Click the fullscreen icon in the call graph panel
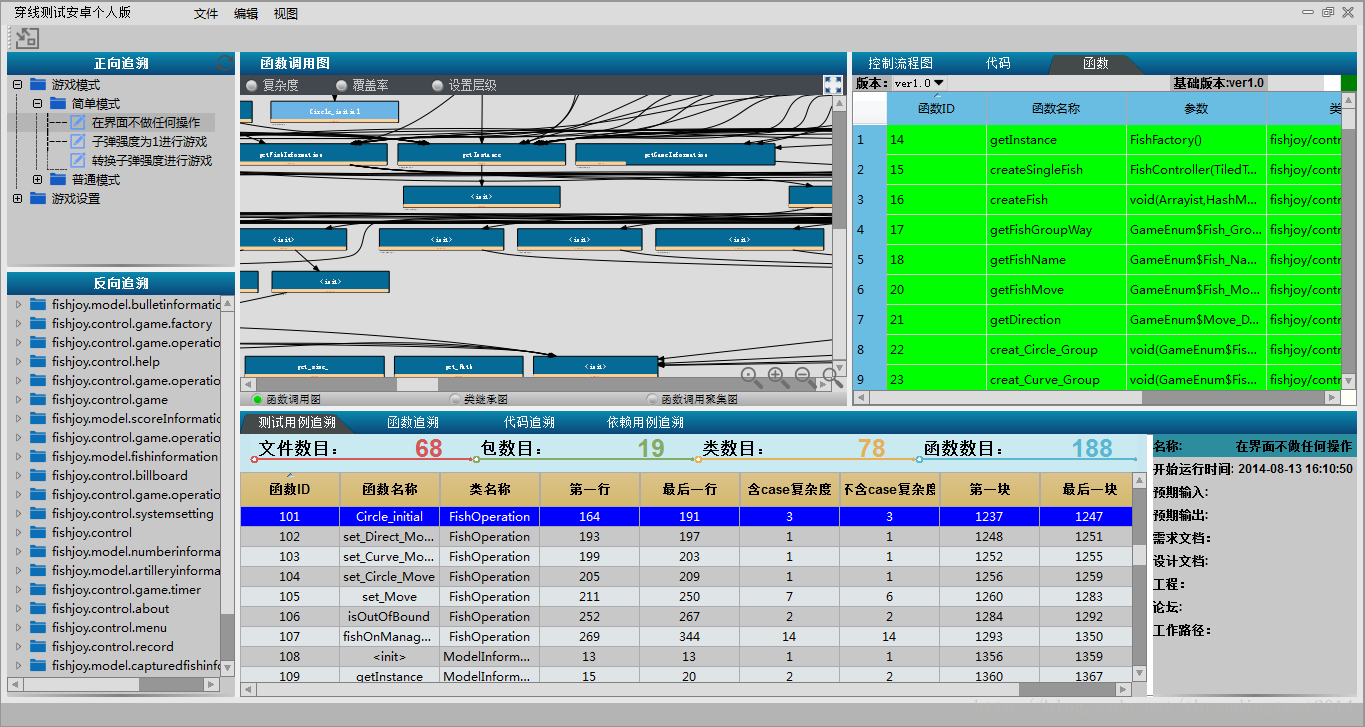 (832, 85)
